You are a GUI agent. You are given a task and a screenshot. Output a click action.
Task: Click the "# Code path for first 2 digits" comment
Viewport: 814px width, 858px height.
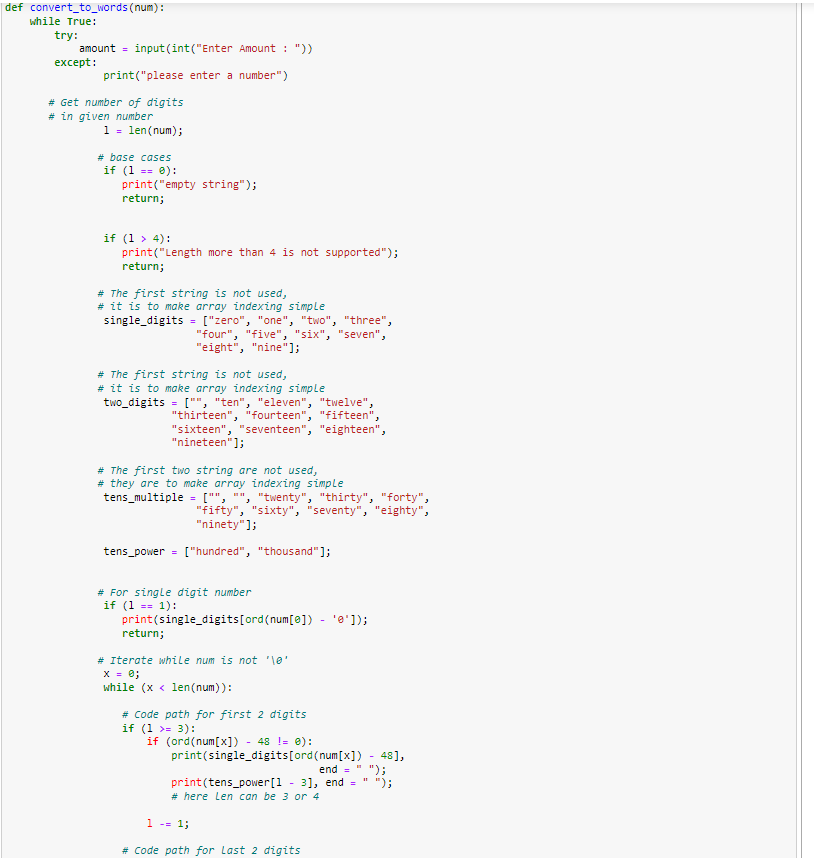pos(214,715)
